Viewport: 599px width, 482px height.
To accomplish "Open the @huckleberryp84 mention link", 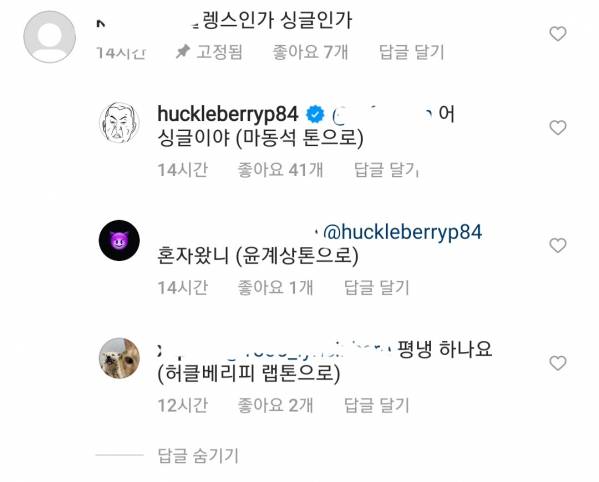I will (403, 232).
